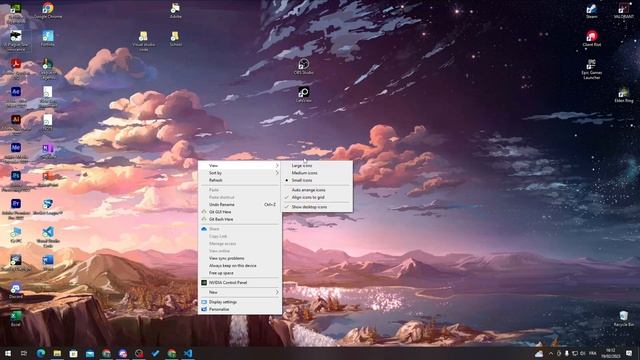The height and width of the screenshot is (360, 640).
Task: Open Visual Studio Code from the taskbar
Action: point(188,353)
